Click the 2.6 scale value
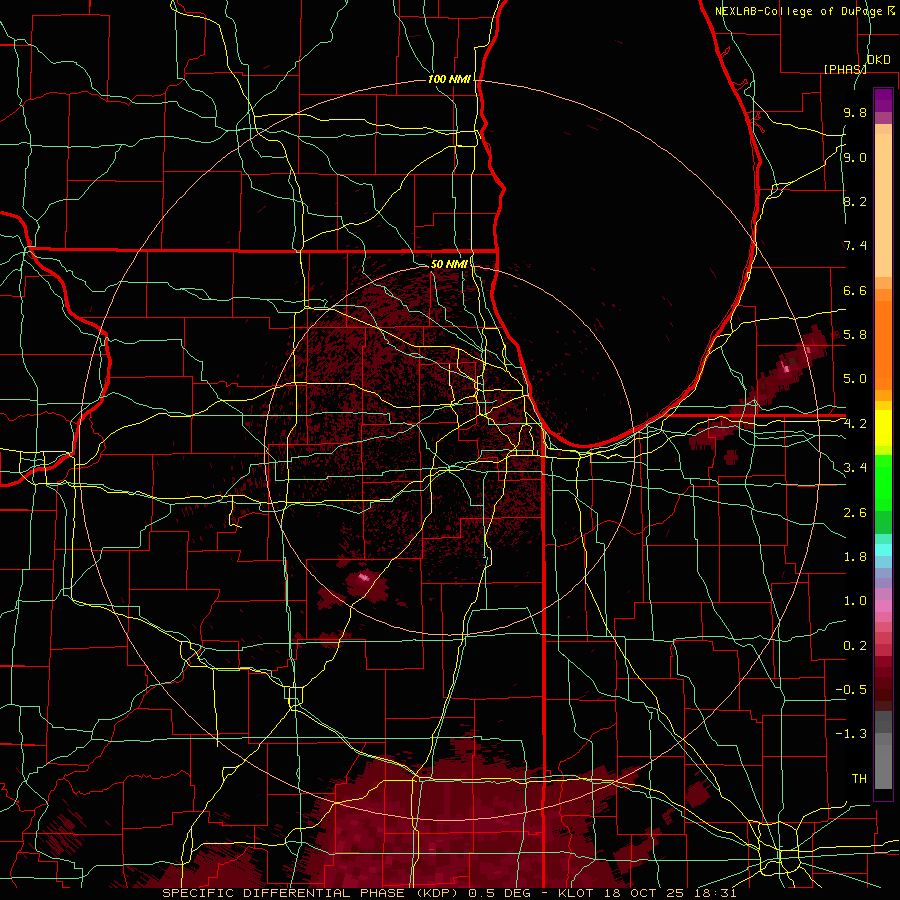Screen dimensions: 900x900 pyautogui.click(x=855, y=512)
